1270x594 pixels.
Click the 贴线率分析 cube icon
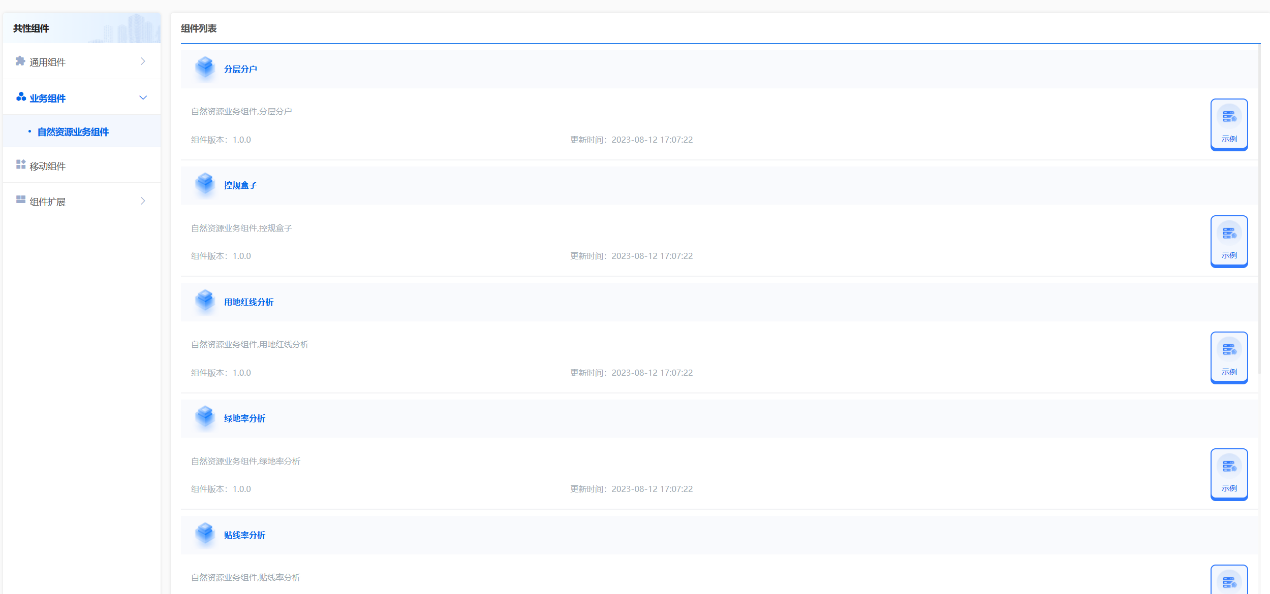coord(205,535)
